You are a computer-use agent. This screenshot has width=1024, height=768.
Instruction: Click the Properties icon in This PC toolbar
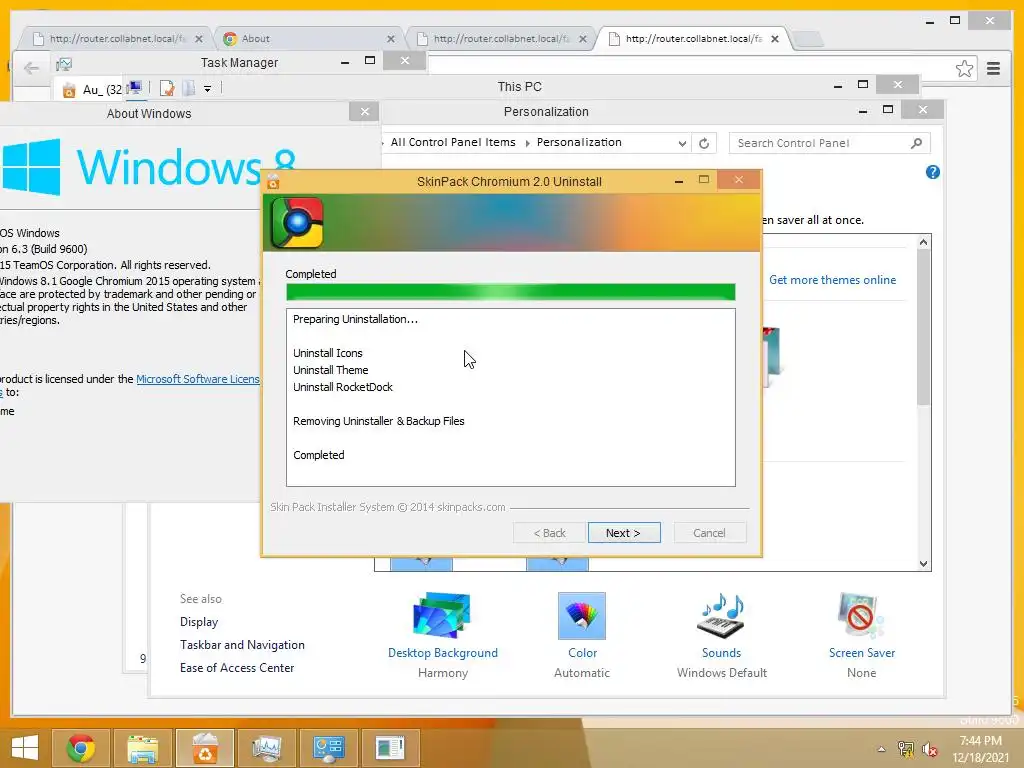pos(167,88)
